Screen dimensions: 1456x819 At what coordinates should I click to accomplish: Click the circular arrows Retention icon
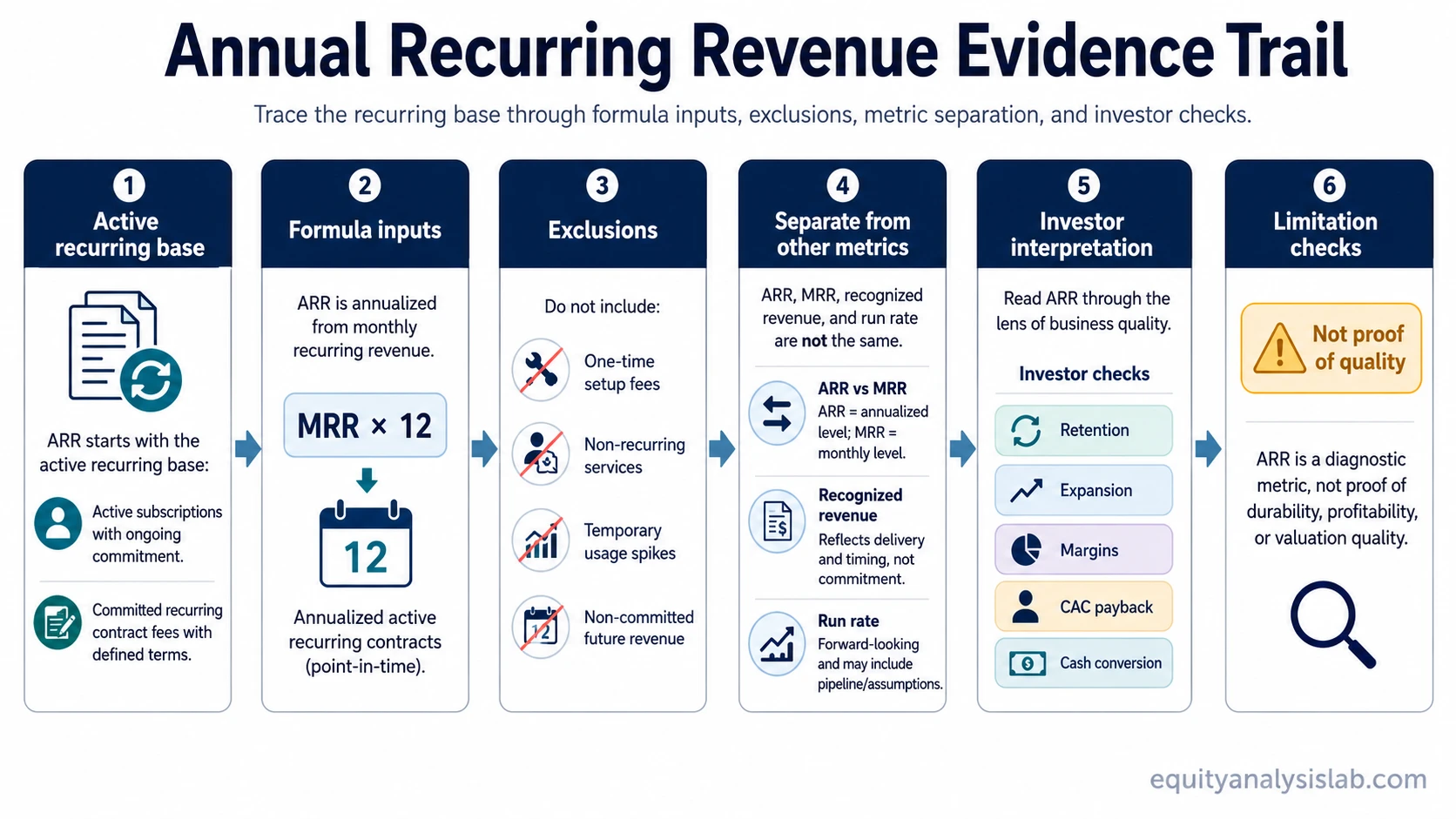[1027, 431]
